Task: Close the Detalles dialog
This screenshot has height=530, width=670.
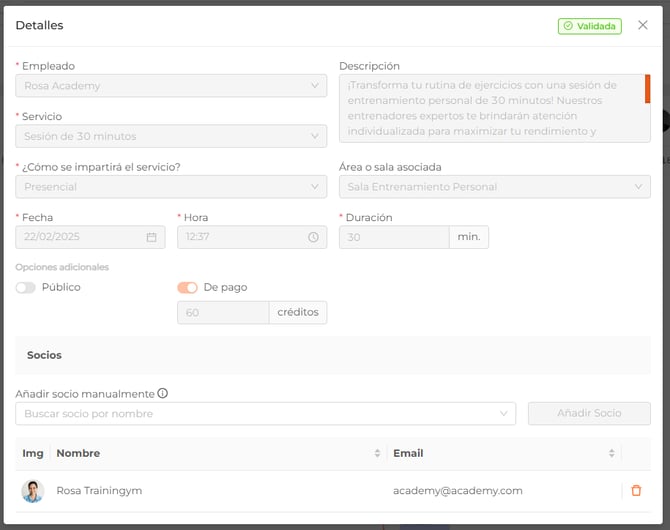Action: (x=643, y=25)
